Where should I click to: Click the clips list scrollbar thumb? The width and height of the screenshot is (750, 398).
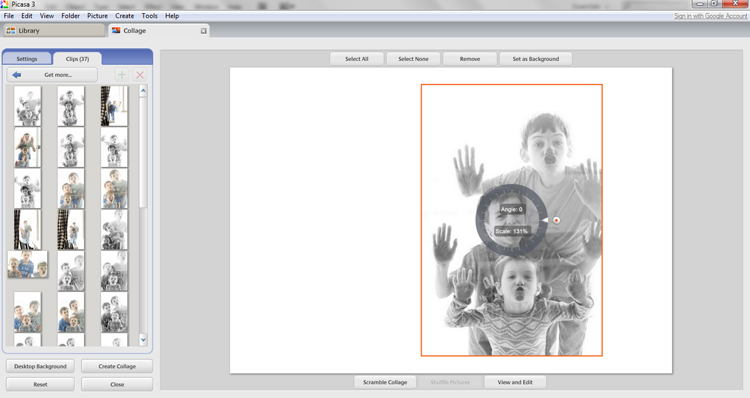143,152
